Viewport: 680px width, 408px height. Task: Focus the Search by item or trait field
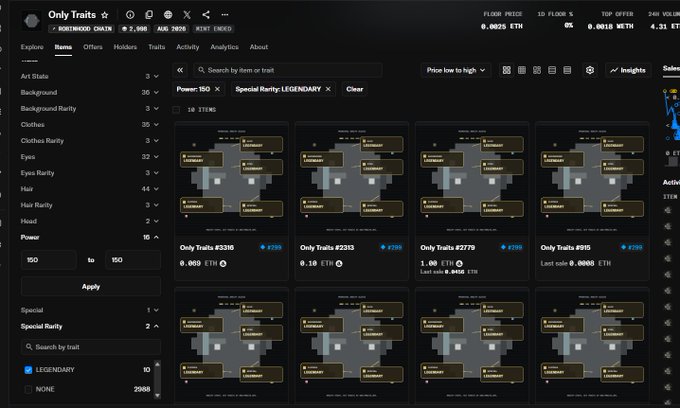point(288,70)
